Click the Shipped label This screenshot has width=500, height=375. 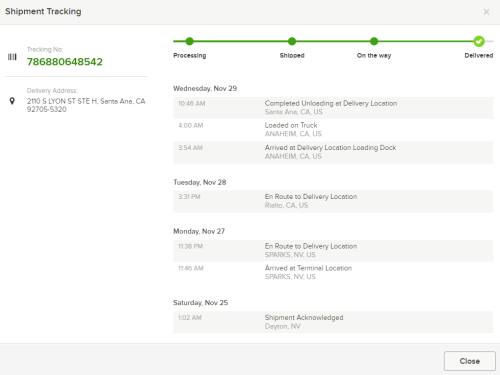click(292, 55)
